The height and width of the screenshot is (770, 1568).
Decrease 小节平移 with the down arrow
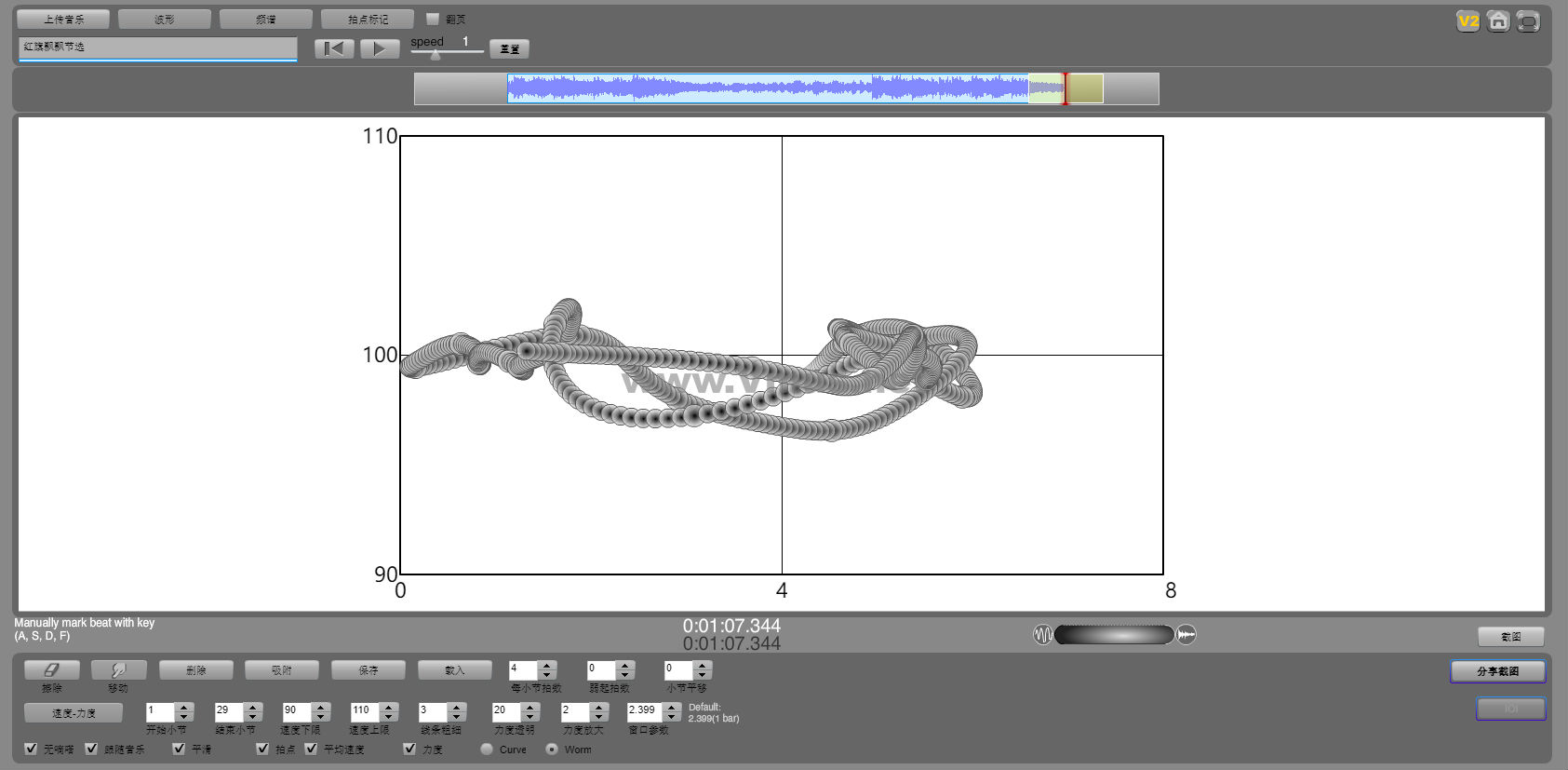703,674
